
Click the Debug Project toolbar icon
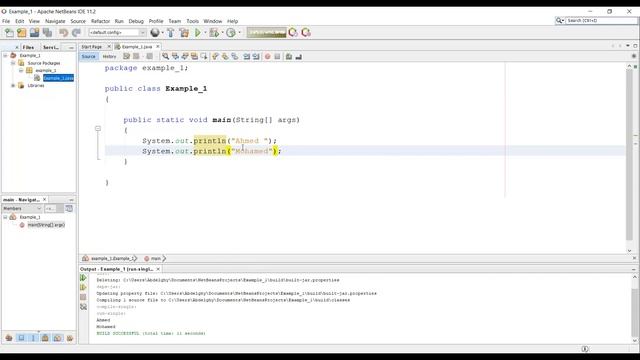click(213, 33)
